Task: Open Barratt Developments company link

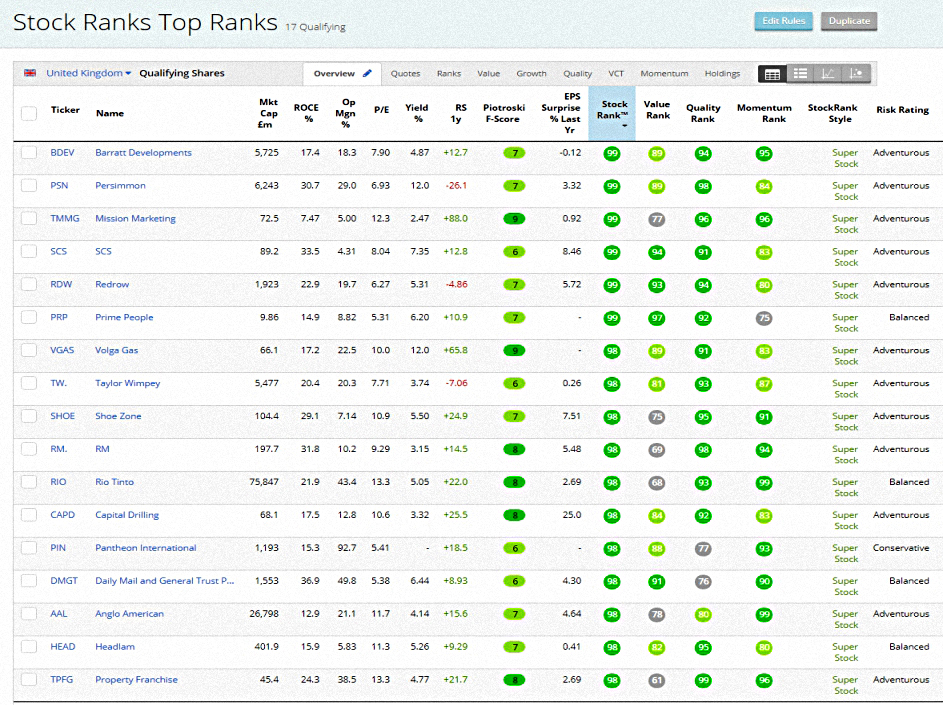Action: [143, 153]
